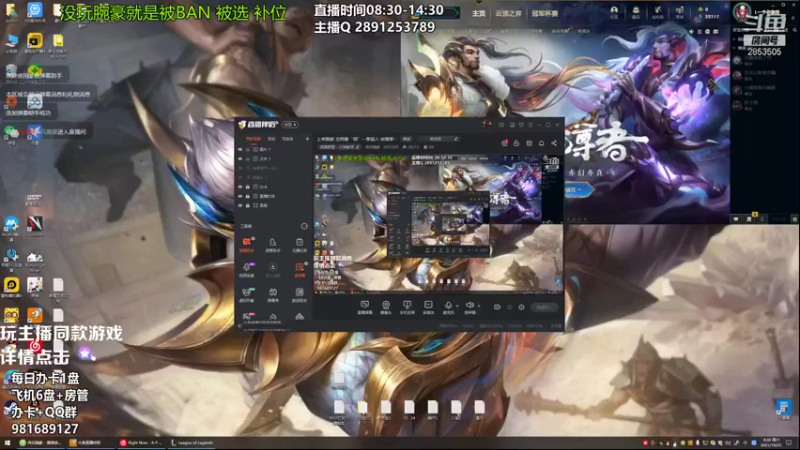Open the Windows Start menu

pyautogui.click(x=7, y=443)
